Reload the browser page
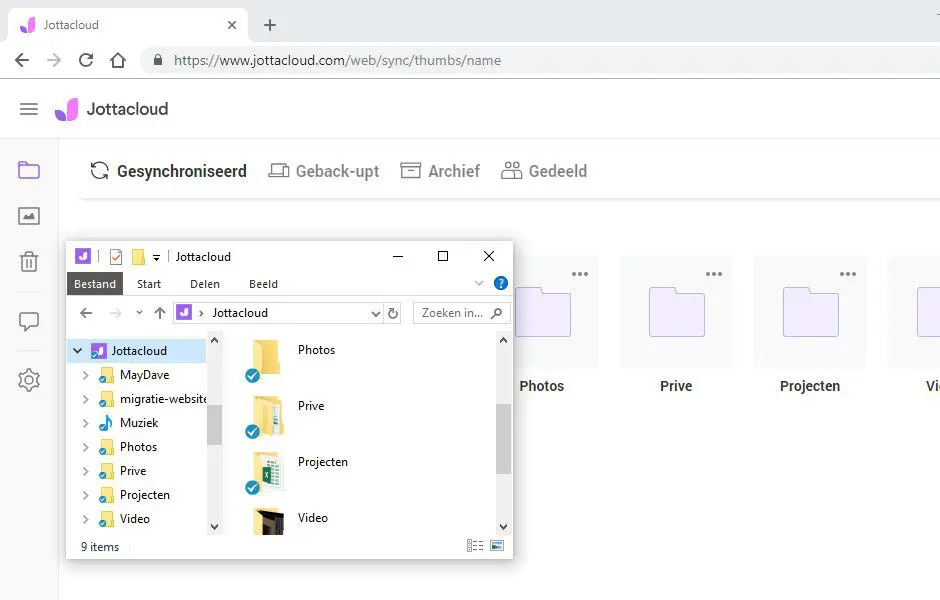The height and width of the screenshot is (600, 940). (x=86, y=60)
